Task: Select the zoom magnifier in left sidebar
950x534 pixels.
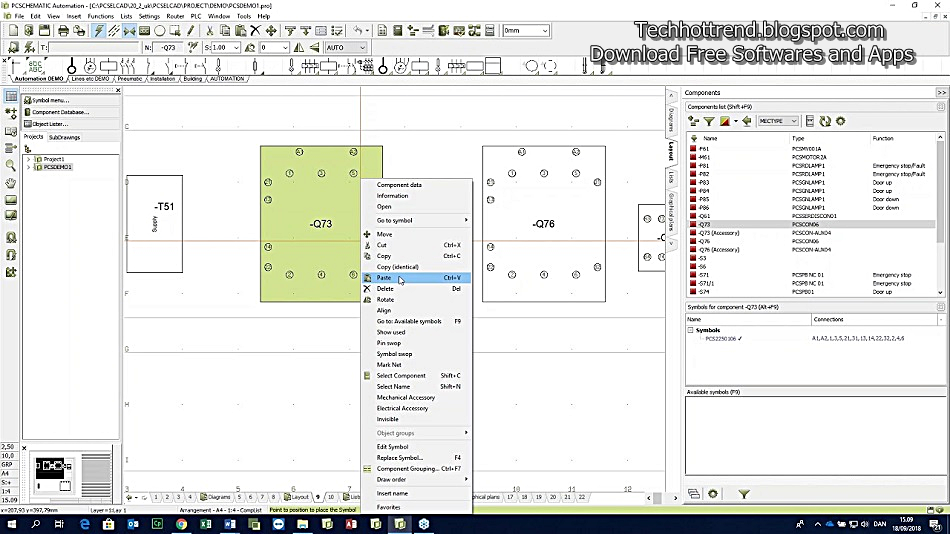Action: pyautogui.click(x=11, y=165)
